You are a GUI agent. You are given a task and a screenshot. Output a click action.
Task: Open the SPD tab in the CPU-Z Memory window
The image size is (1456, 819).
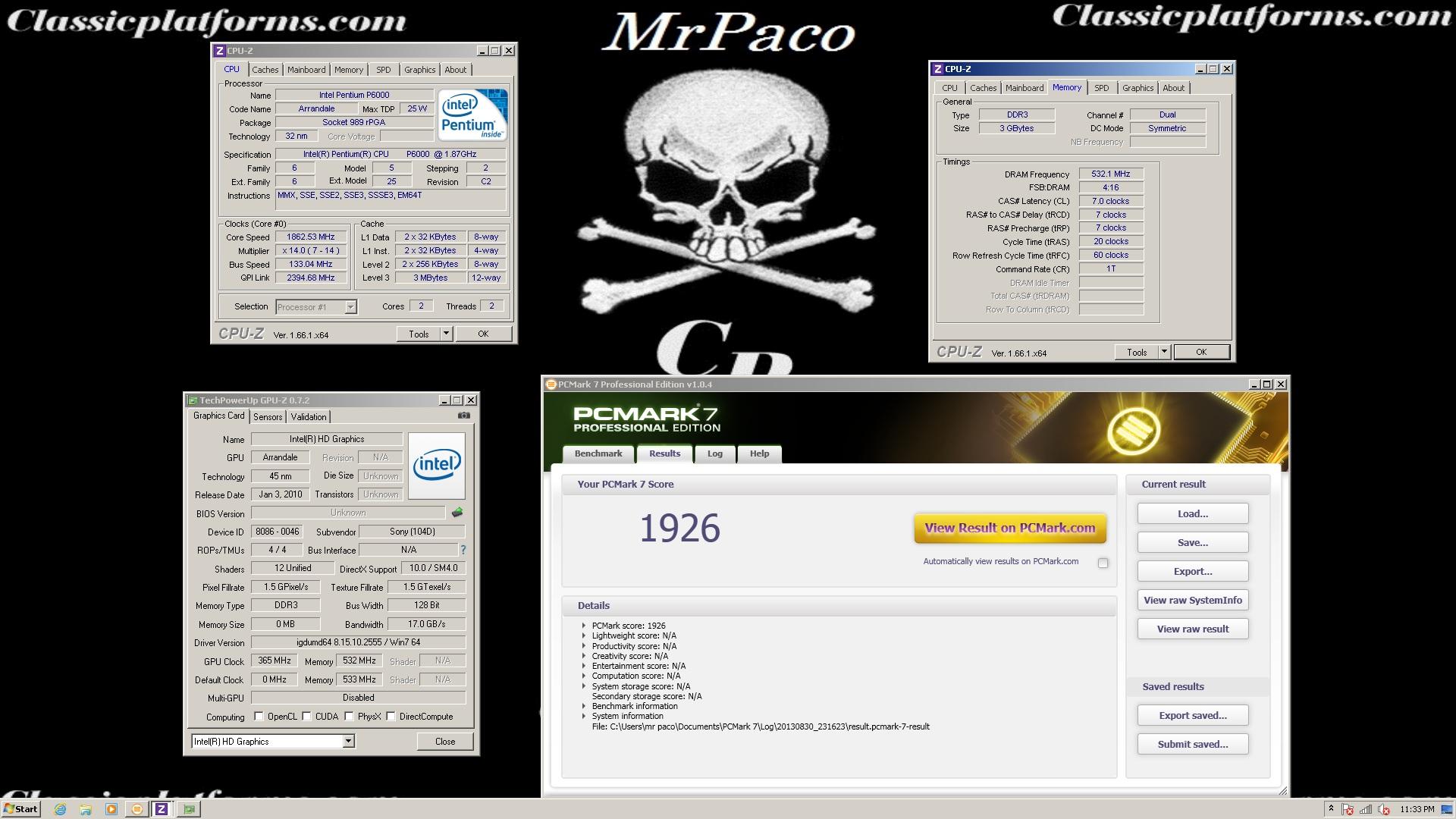coord(1101,88)
